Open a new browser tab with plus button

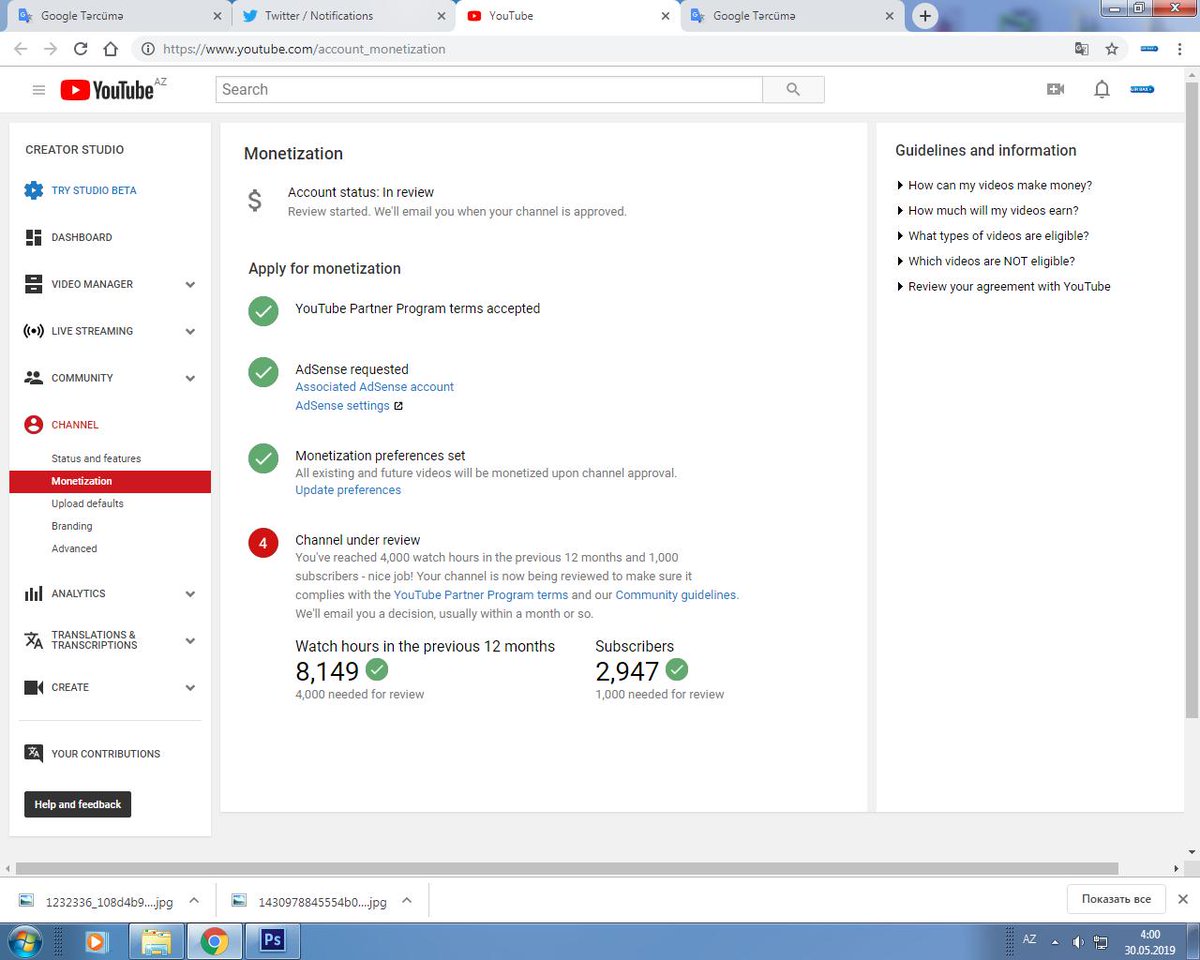tap(926, 16)
